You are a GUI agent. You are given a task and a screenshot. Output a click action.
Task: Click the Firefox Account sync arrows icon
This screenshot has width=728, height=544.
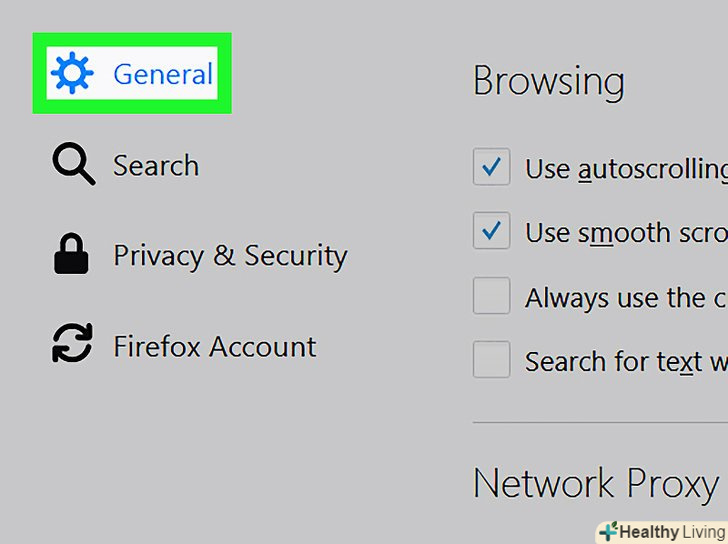72,346
